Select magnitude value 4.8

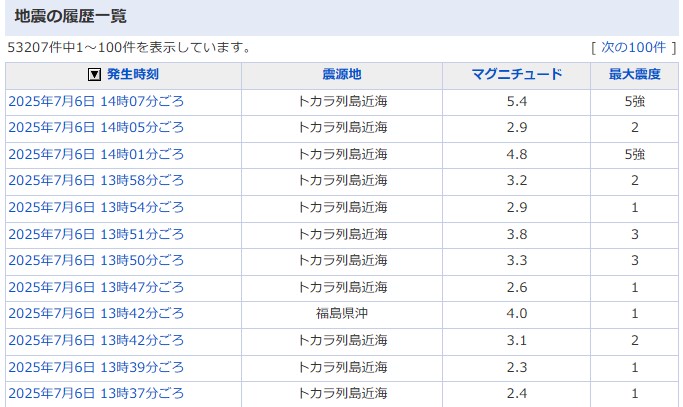[517, 154]
